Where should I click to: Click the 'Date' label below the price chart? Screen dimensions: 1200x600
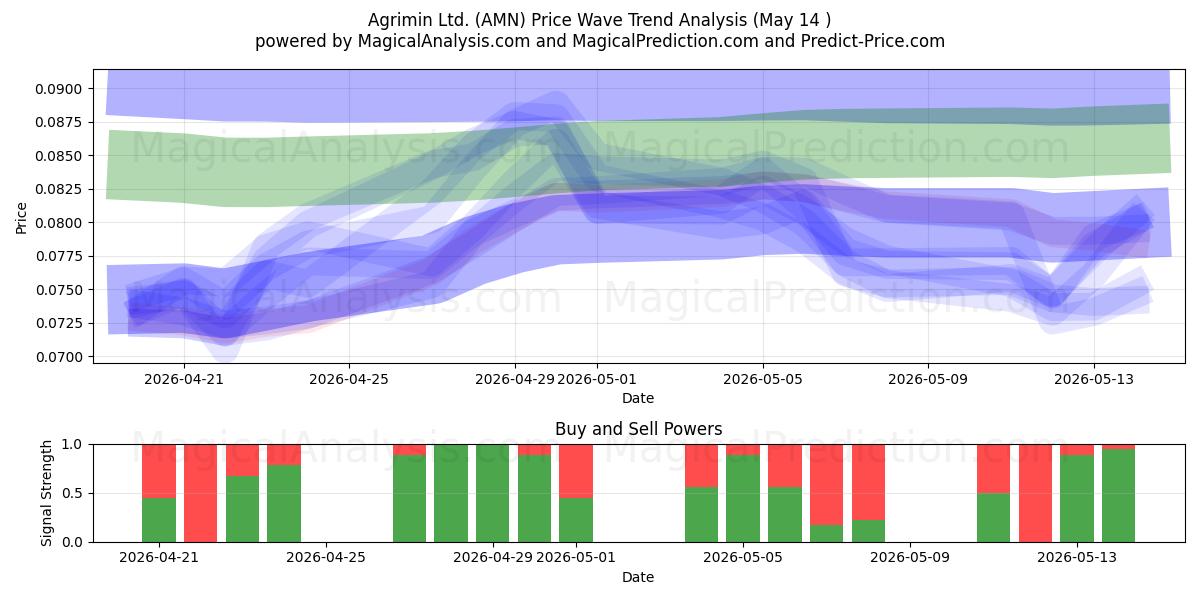click(638, 398)
